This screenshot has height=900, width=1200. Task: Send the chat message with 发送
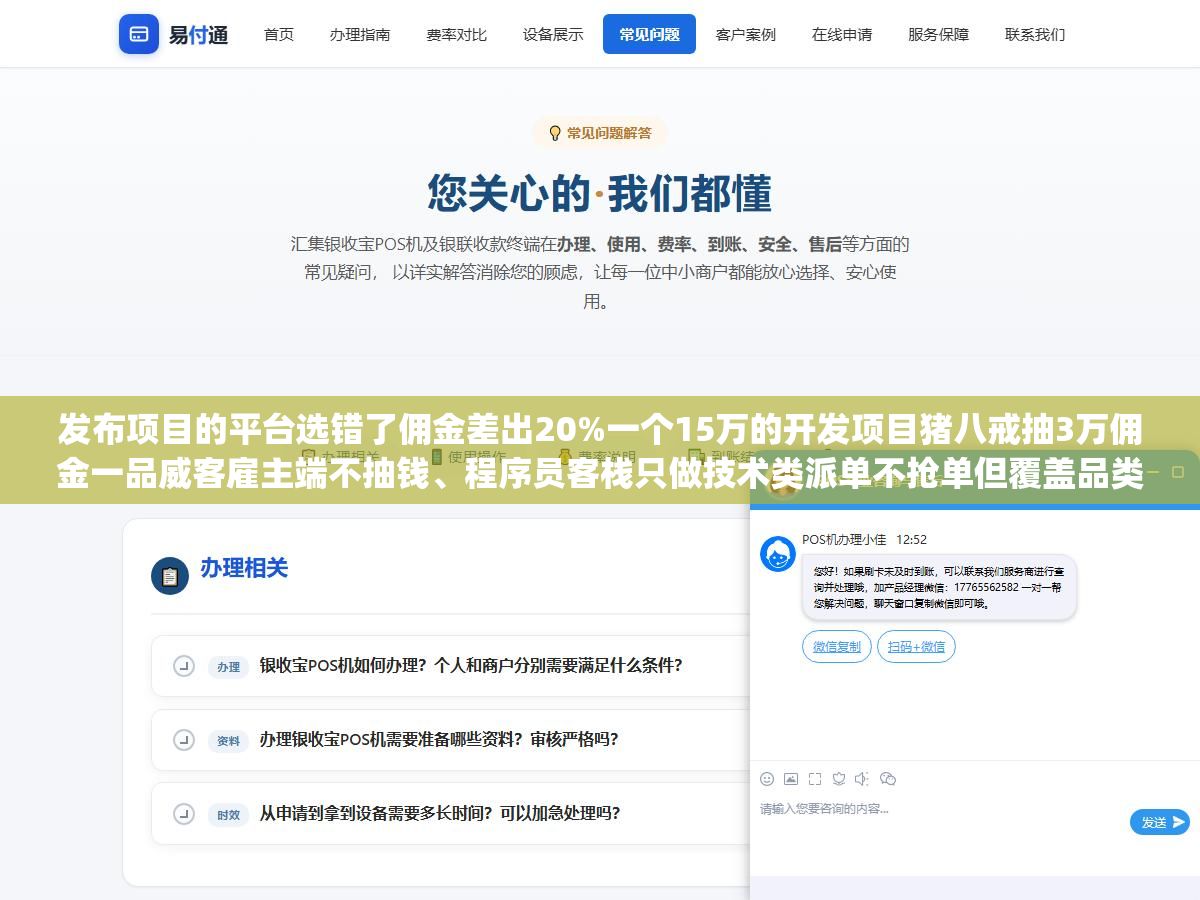pyautogui.click(x=1160, y=822)
